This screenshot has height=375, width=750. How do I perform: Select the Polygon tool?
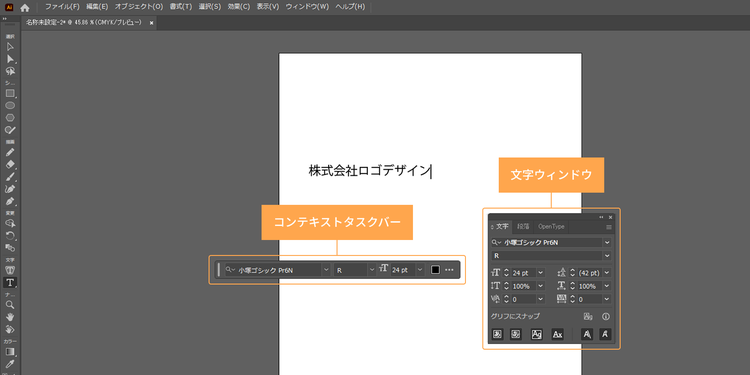pos(10,117)
